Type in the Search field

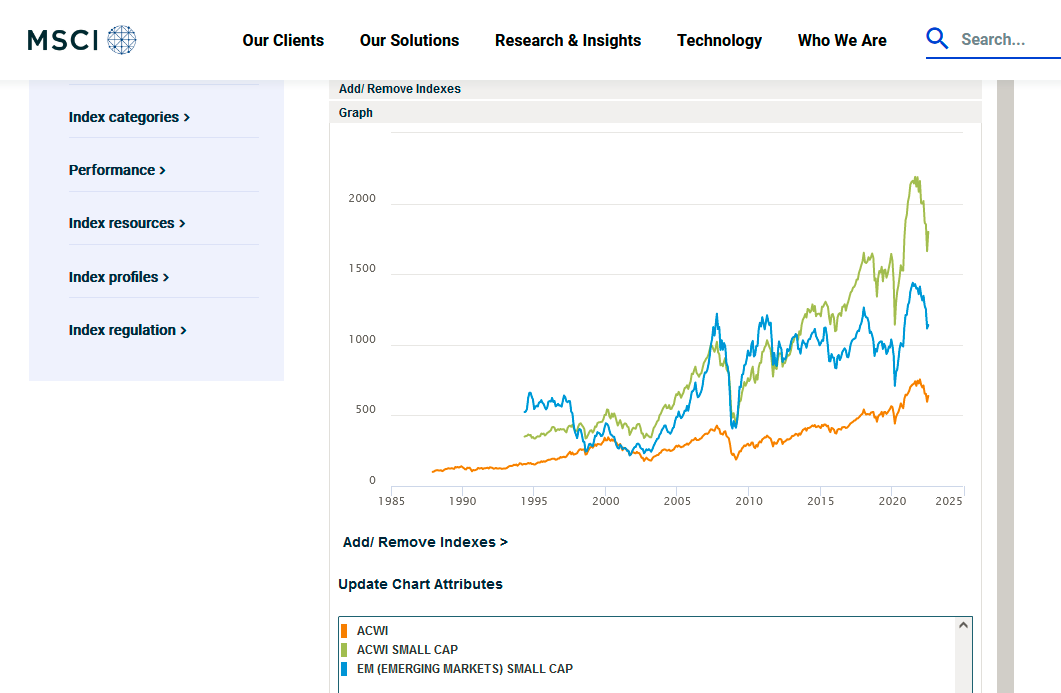coord(1005,40)
